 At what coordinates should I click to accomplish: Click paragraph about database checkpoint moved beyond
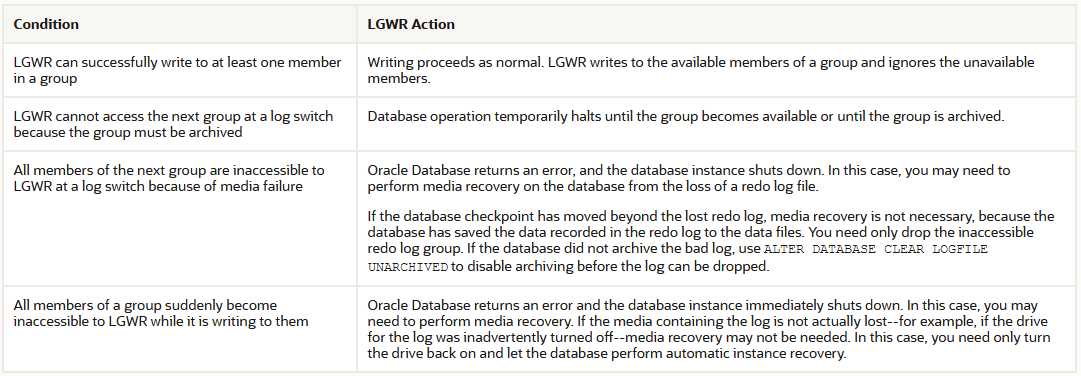click(711, 241)
